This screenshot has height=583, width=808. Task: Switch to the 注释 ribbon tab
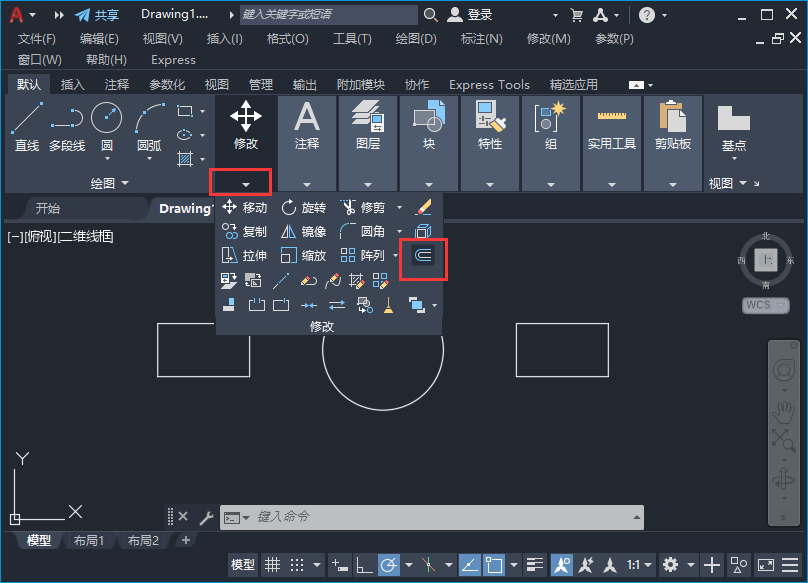pyautogui.click(x=117, y=85)
